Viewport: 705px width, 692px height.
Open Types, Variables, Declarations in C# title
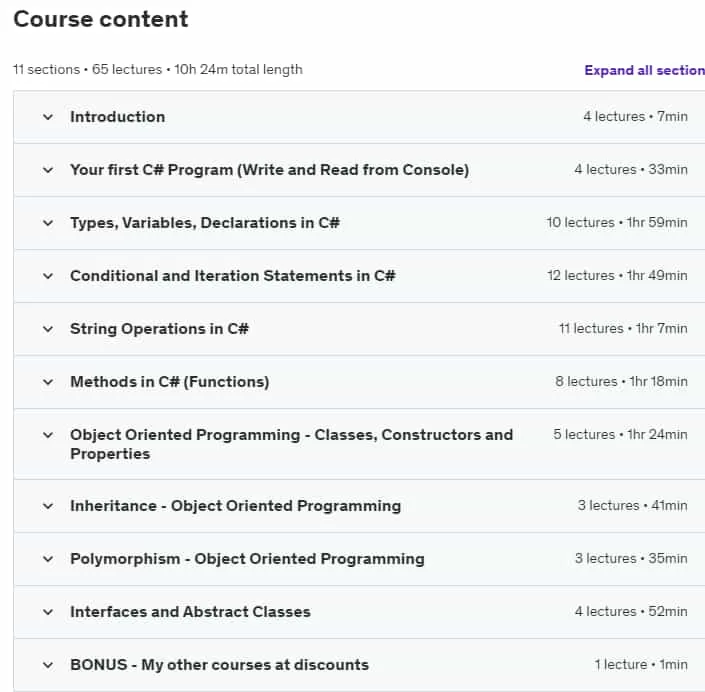tap(205, 223)
